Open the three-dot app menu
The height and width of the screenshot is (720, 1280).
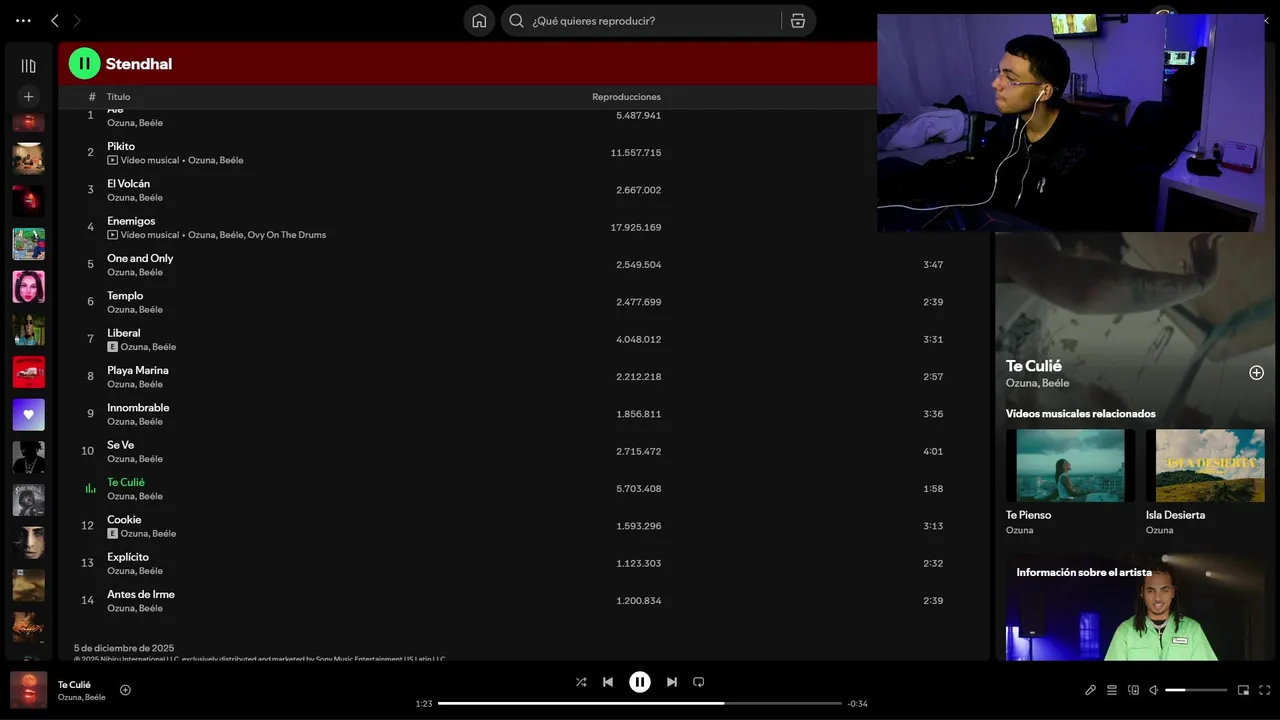click(23, 20)
